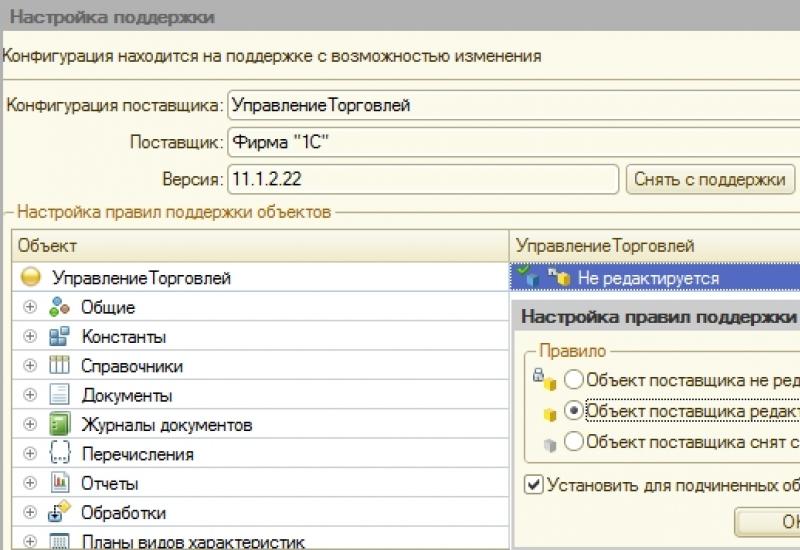Viewport: 800px width, 550px height.
Task: Click the Константы icon in tree
Action: (x=60, y=337)
